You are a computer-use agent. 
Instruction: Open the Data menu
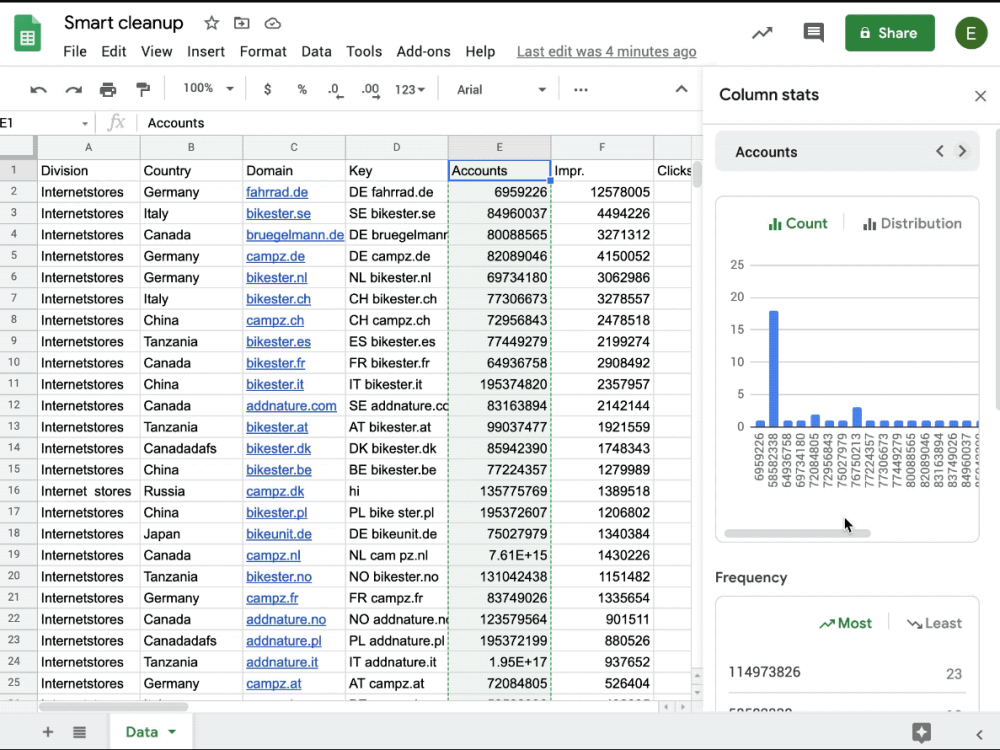coord(316,52)
